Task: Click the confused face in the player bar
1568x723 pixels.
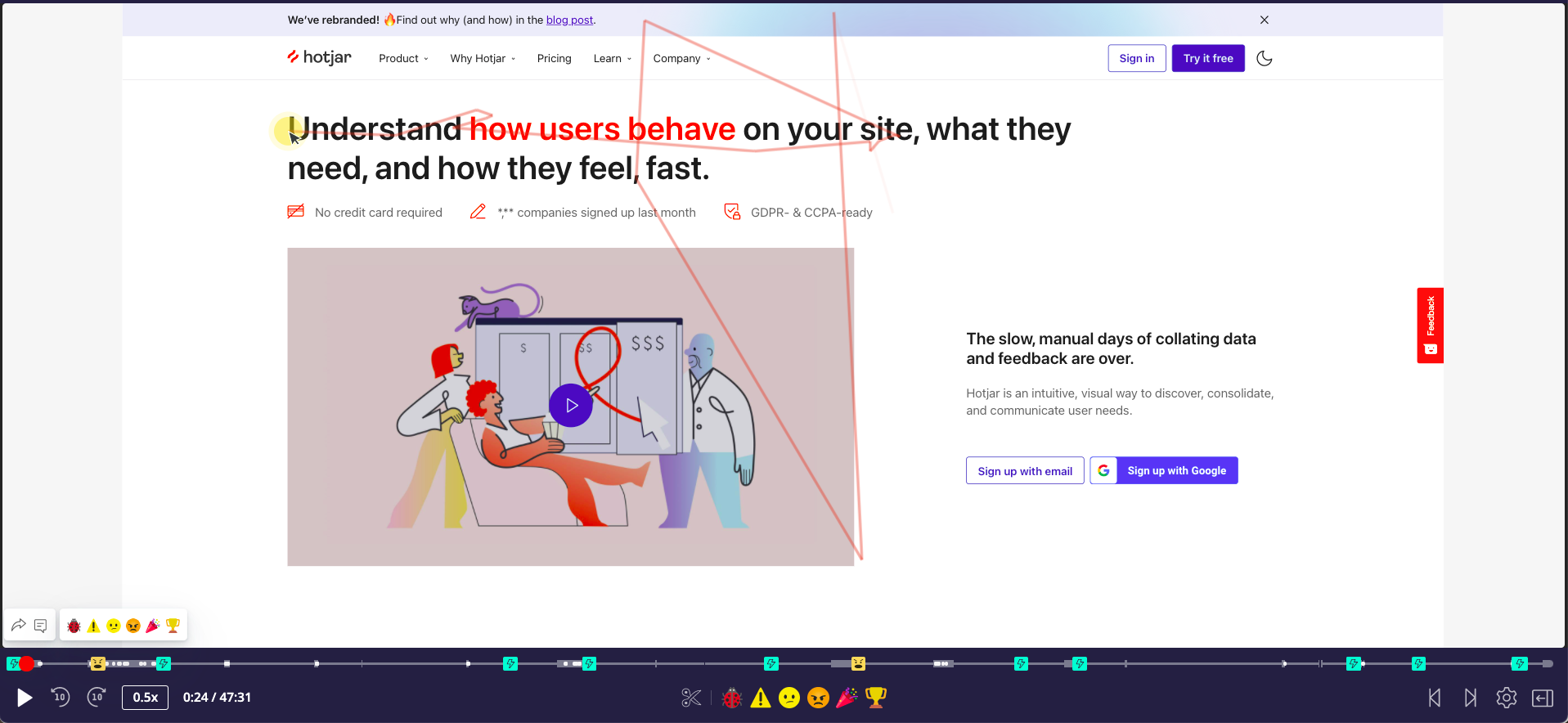Action: (789, 698)
